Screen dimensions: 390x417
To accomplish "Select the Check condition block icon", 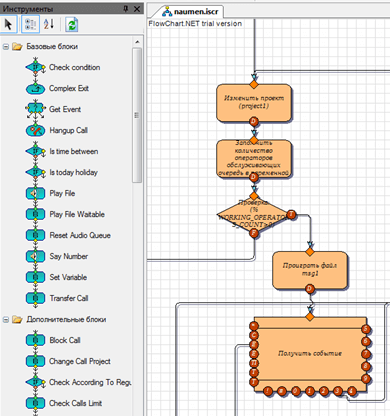I will [x=35, y=67].
